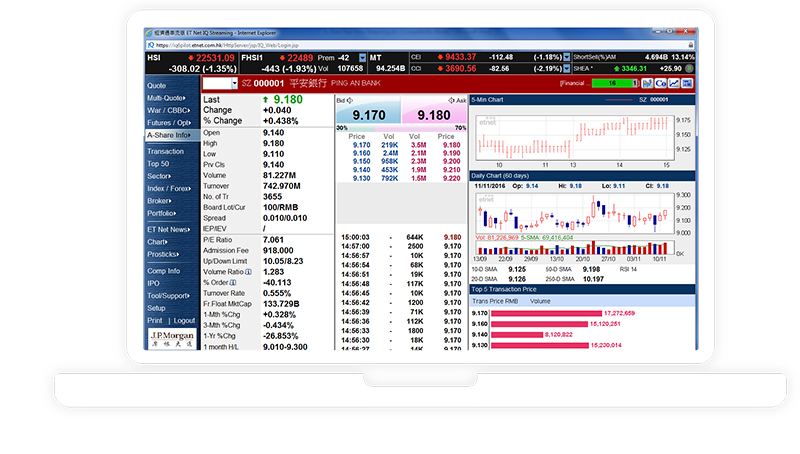Screen dimensions: 800x454
Task: Select Quote in the sidebar
Action: click(157, 86)
